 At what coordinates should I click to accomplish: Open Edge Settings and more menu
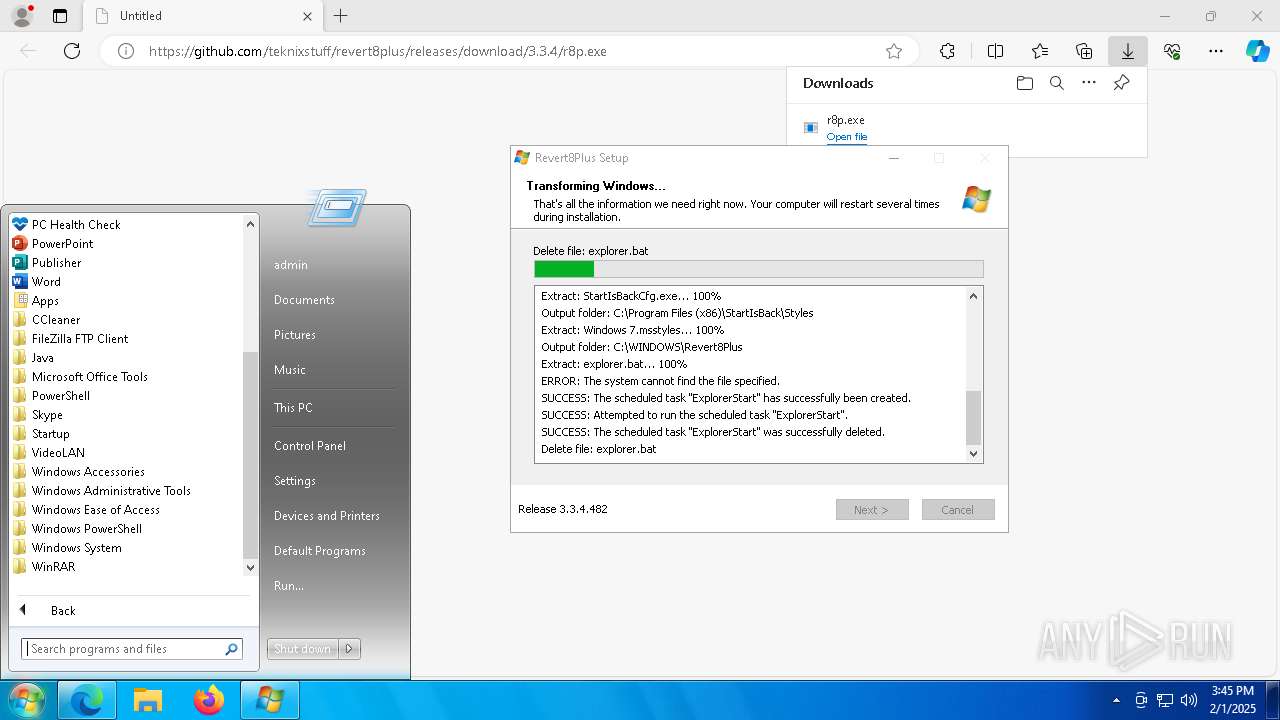(x=1216, y=51)
